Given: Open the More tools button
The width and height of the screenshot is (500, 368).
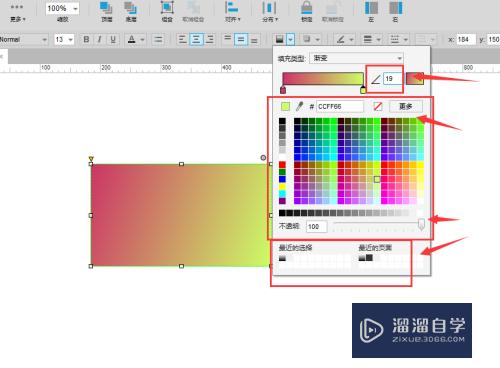Looking at the screenshot, I should [x=17, y=12].
